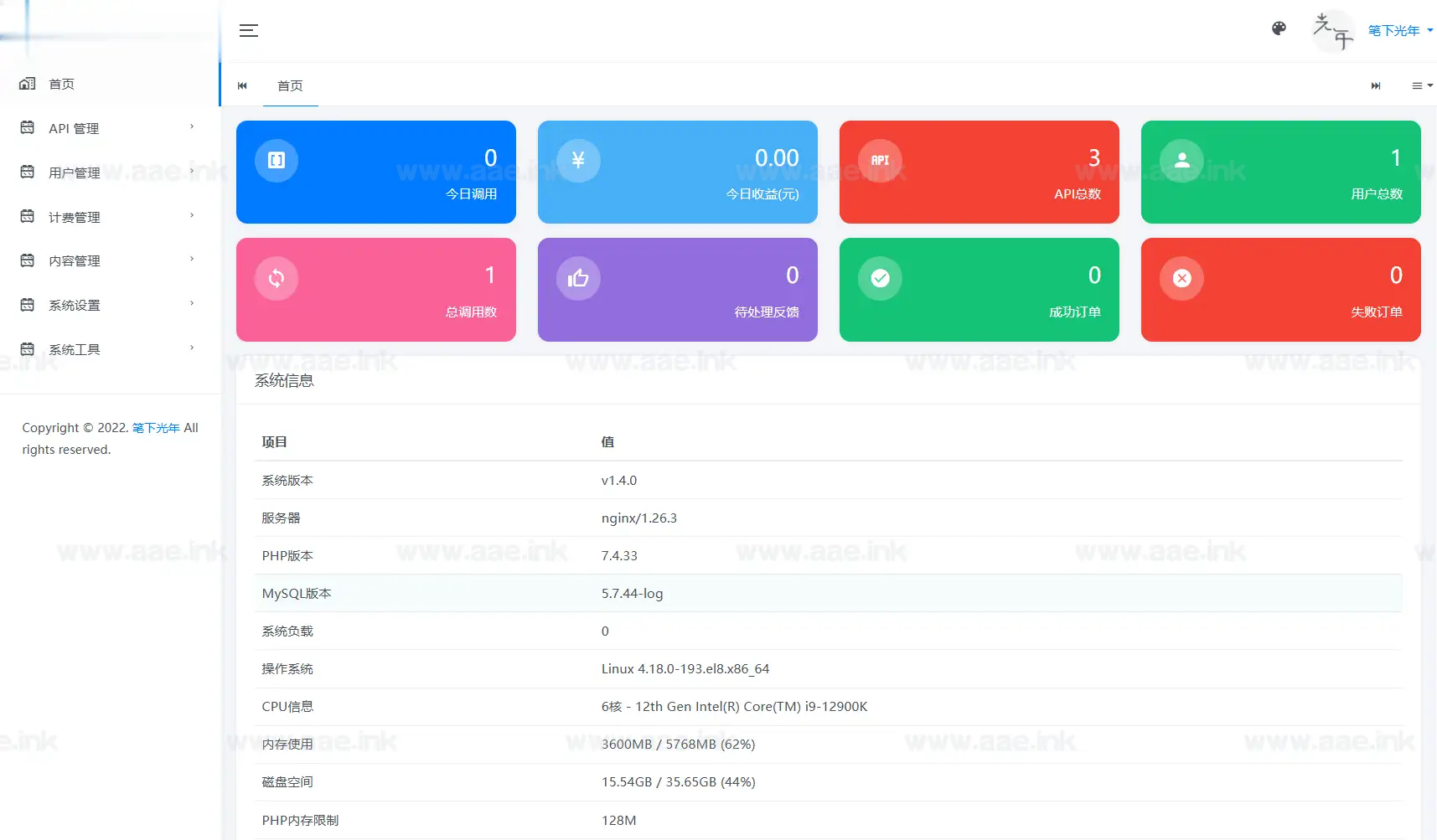Click the 成功订单 label
This screenshot has height=840, width=1437.
[1075, 312]
